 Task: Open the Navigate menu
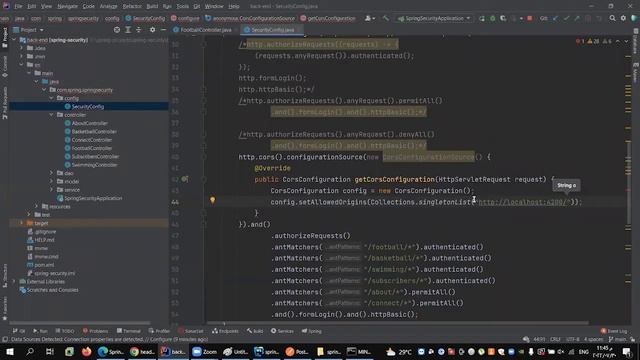coord(67,6)
